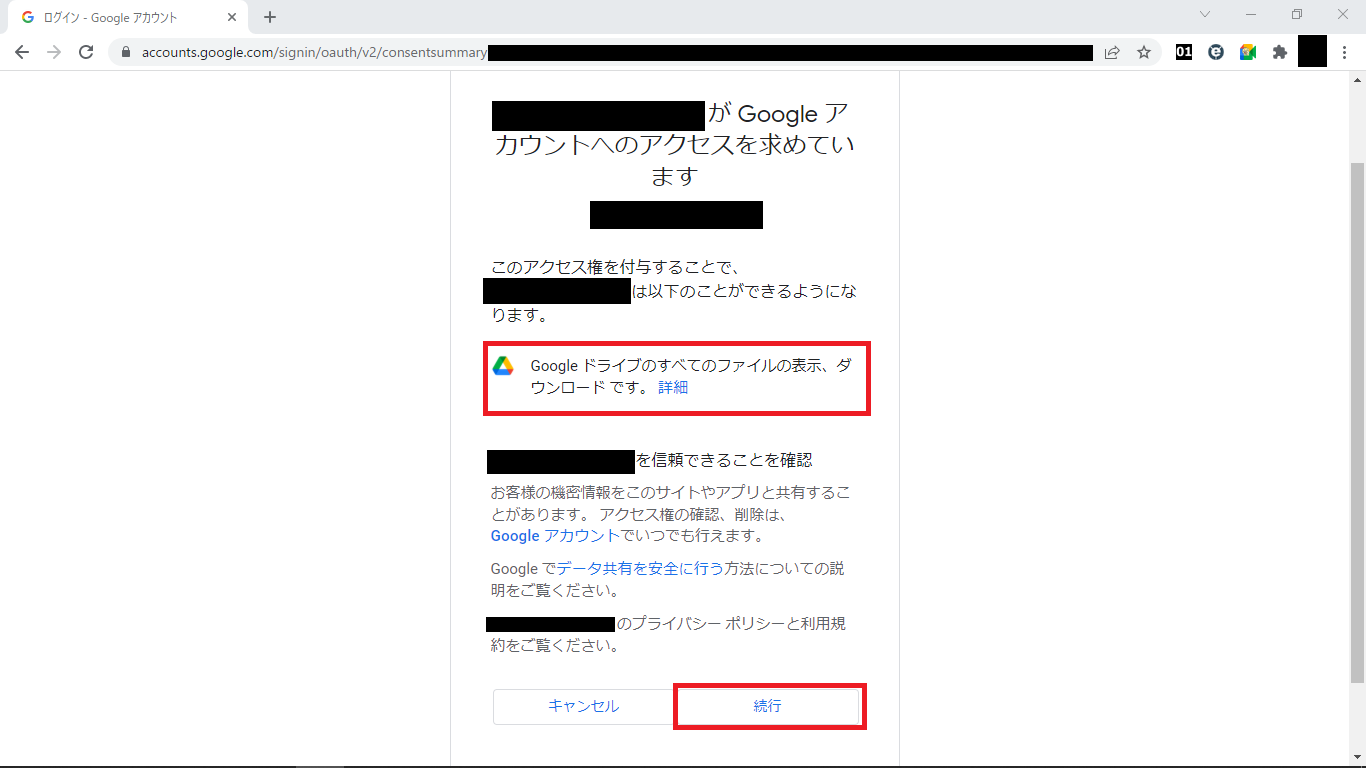The width and height of the screenshot is (1366, 768).
Task: Open the "01" browser extension
Action: point(1184,53)
